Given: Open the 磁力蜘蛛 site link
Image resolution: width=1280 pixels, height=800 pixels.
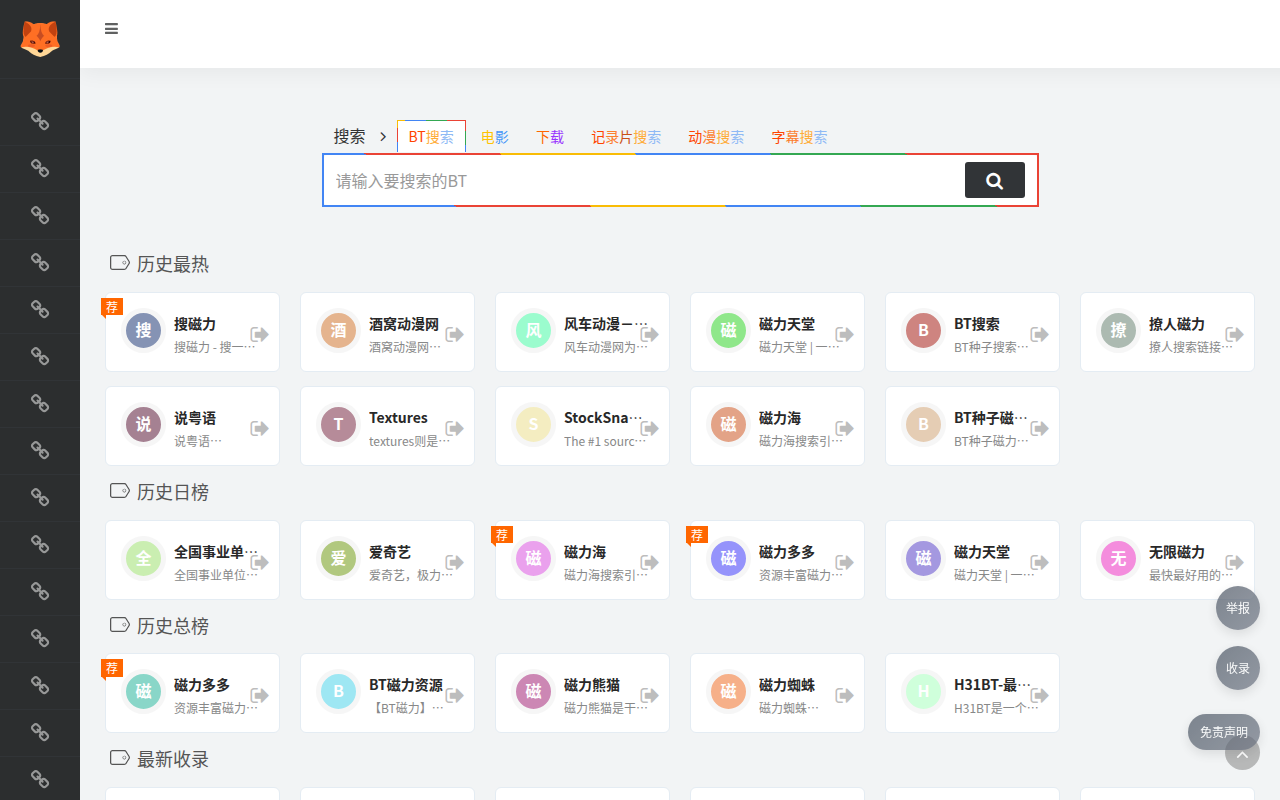Looking at the screenshot, I should 787,685.
